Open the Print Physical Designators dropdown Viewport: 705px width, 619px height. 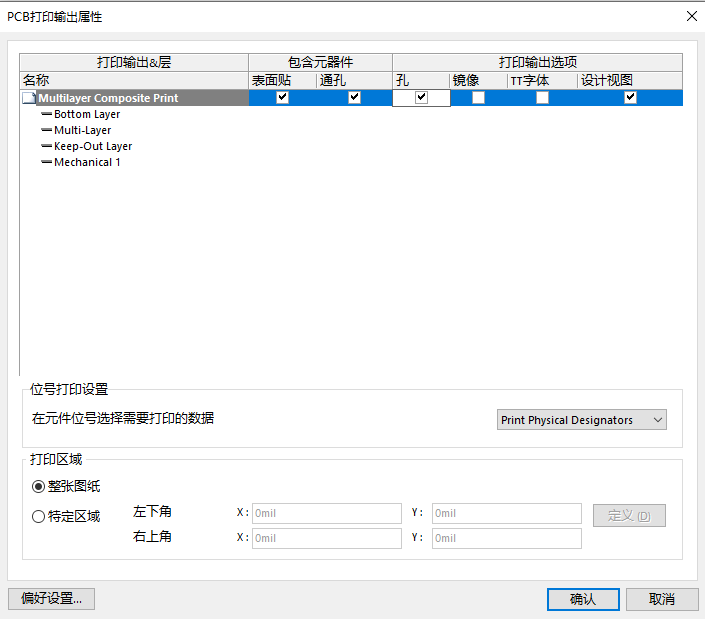pyautogui.click(x=582, y=420)
